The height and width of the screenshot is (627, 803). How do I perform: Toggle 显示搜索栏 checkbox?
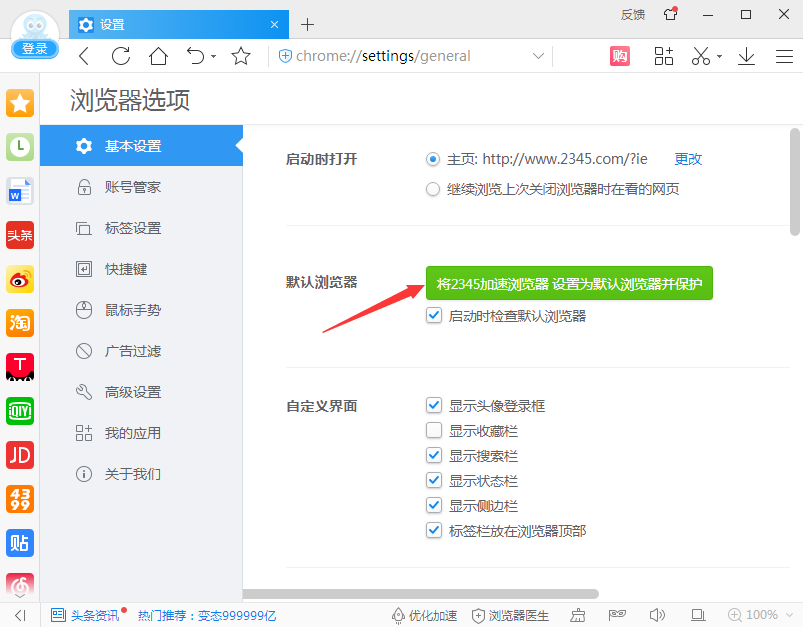click(434, 455)
